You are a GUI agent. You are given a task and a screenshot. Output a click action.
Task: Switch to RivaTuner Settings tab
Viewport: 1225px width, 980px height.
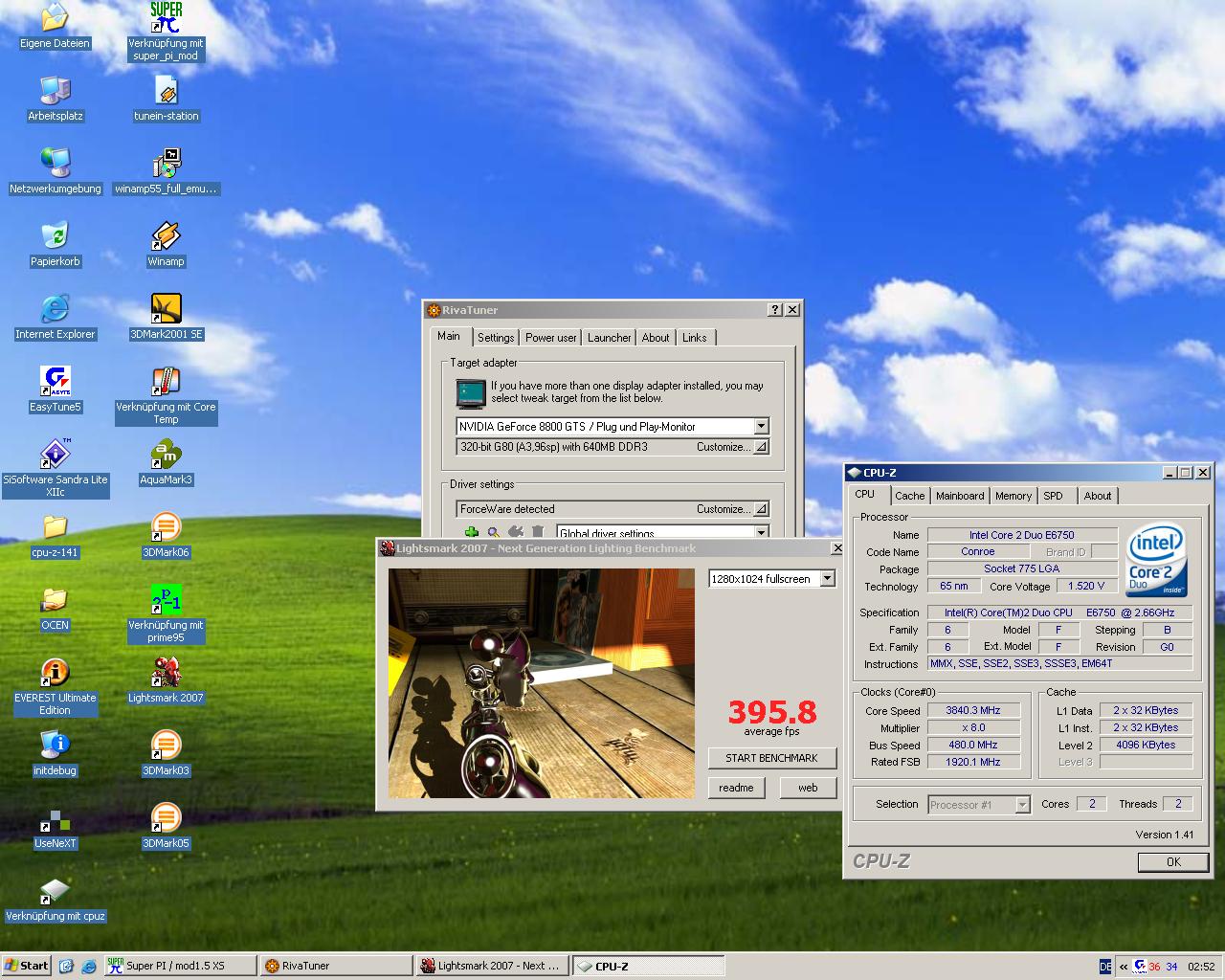[x=496, y=338]
